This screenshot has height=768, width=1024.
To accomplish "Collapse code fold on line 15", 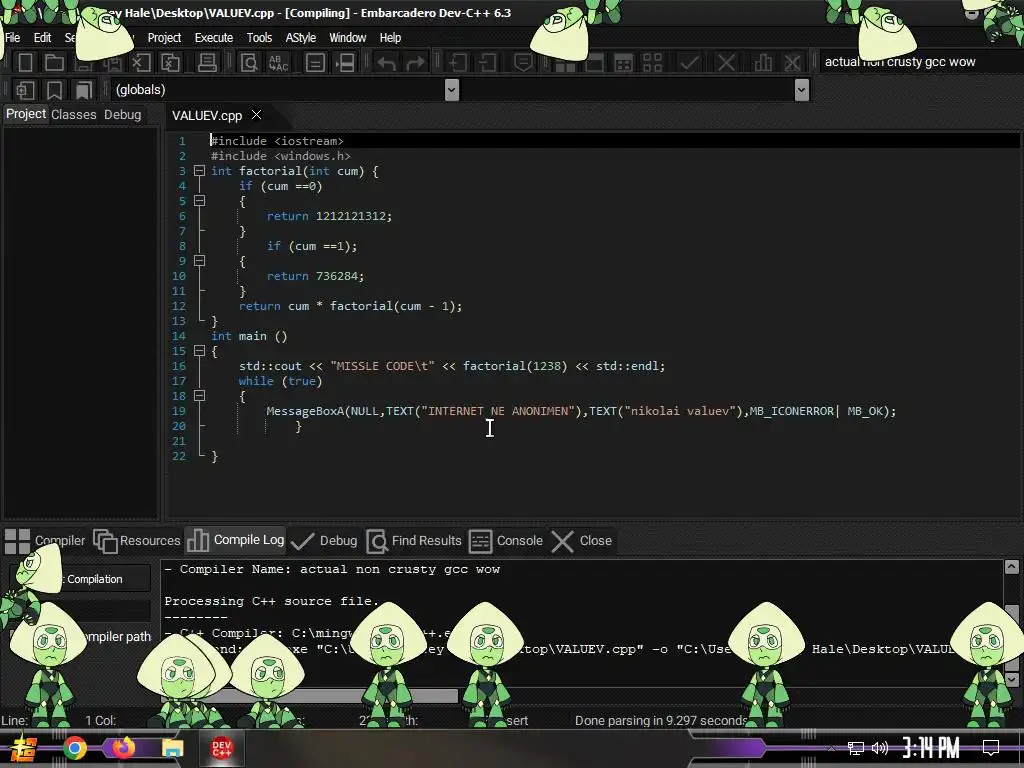I will click(x=199, y=351).
